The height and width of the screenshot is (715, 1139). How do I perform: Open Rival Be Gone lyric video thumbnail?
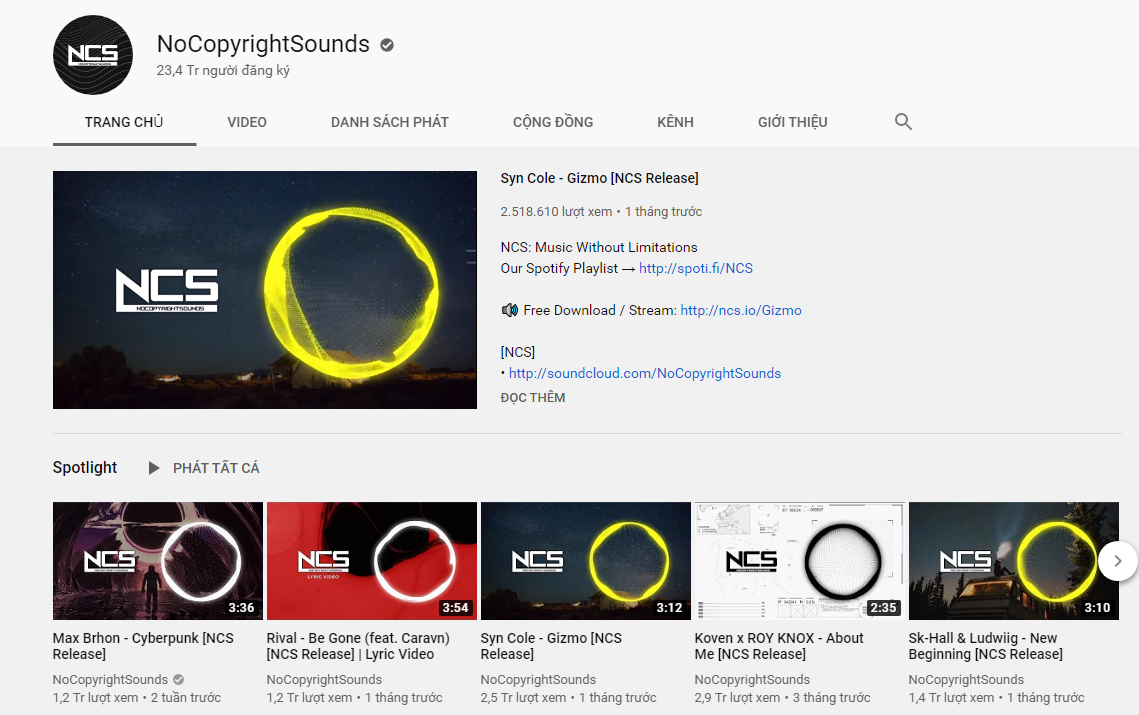click(x=372, y=561)
